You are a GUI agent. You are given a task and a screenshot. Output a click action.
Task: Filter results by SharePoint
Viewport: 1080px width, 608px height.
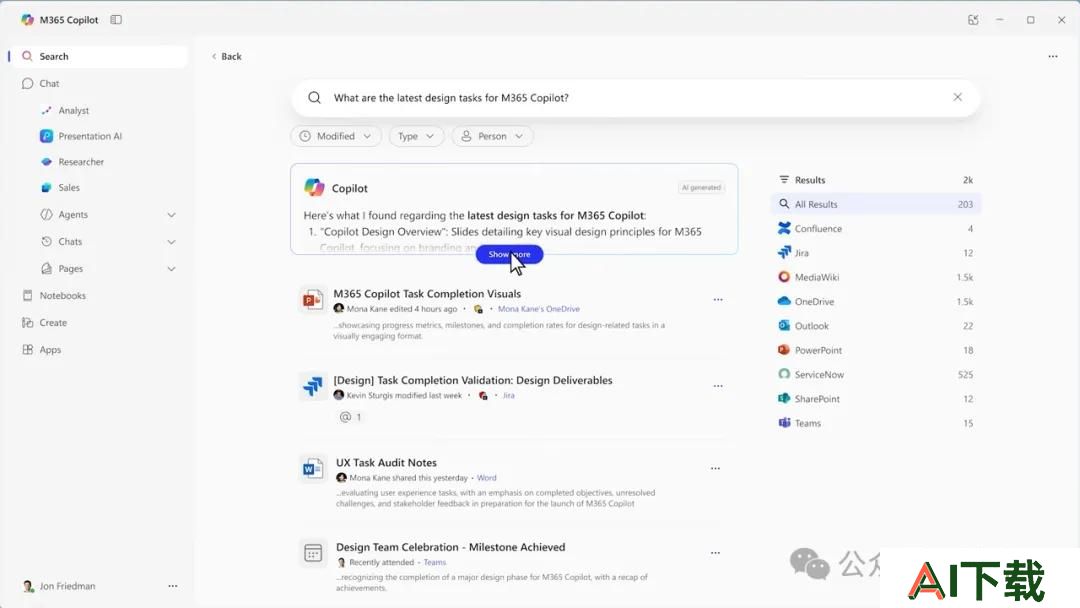point(875,399)
